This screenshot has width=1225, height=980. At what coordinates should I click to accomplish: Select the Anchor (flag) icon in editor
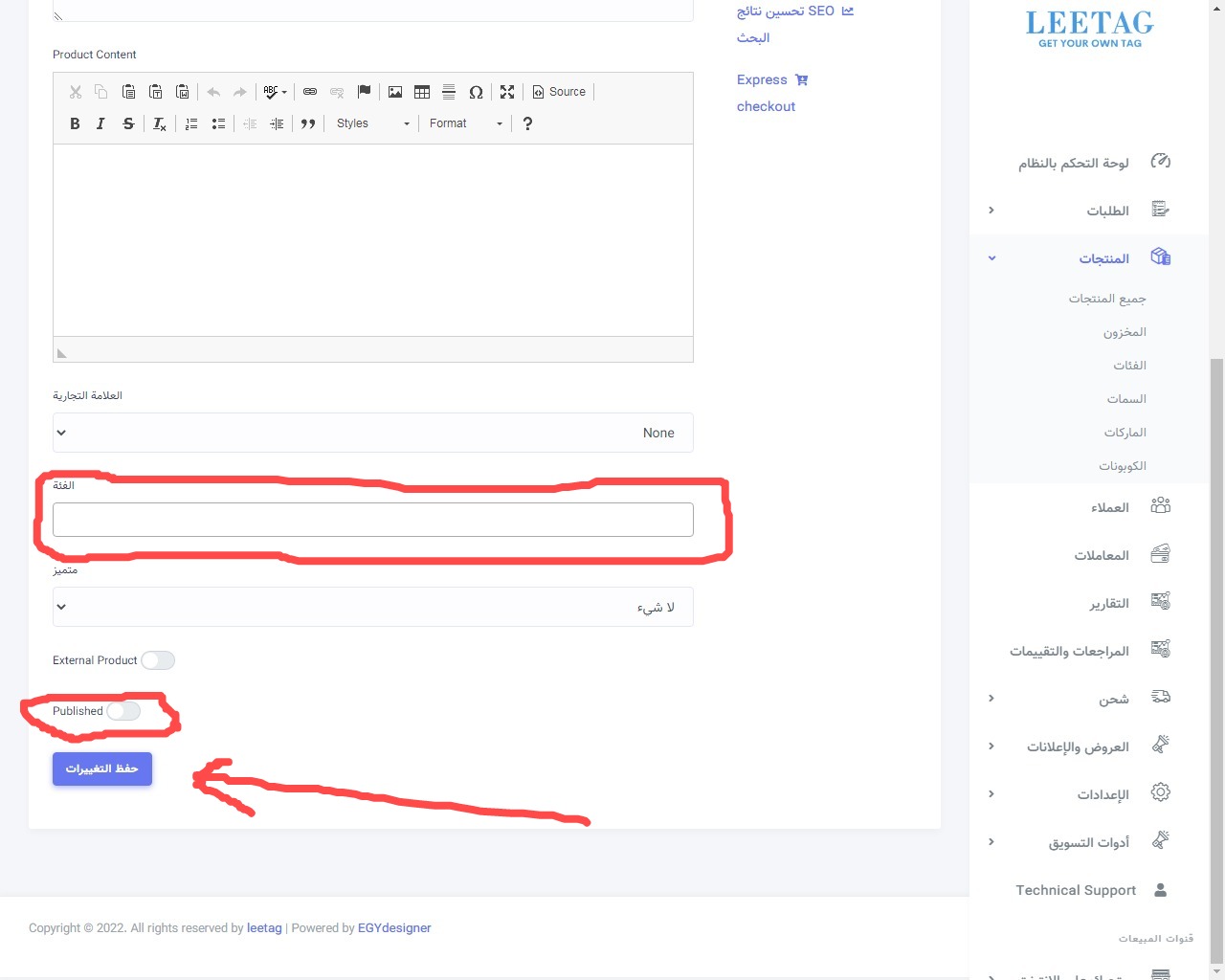(x=364, y=92)
